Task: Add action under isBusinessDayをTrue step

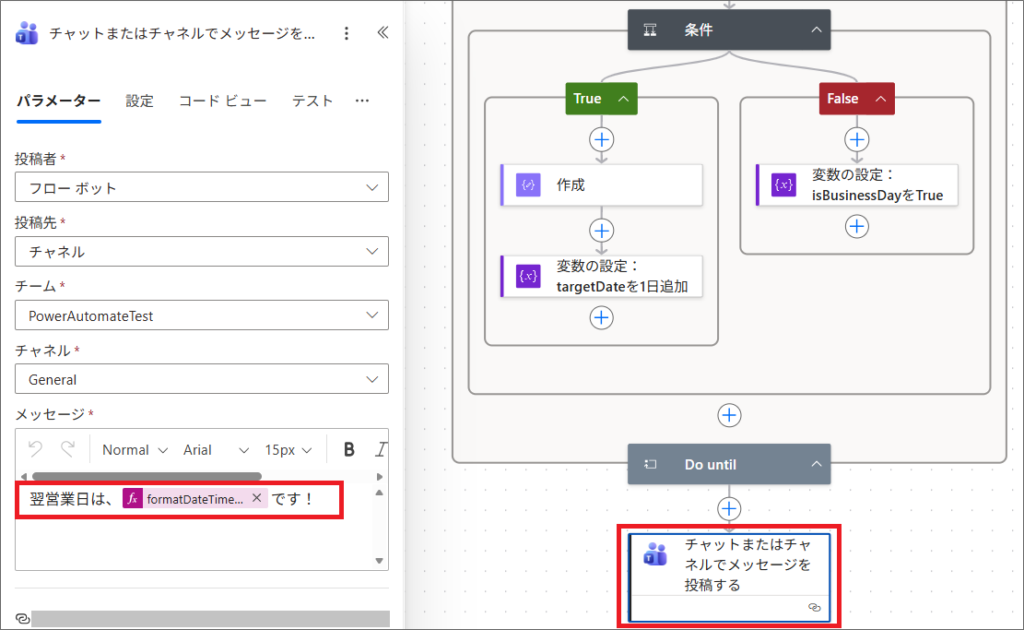Action: coord(857,226)
